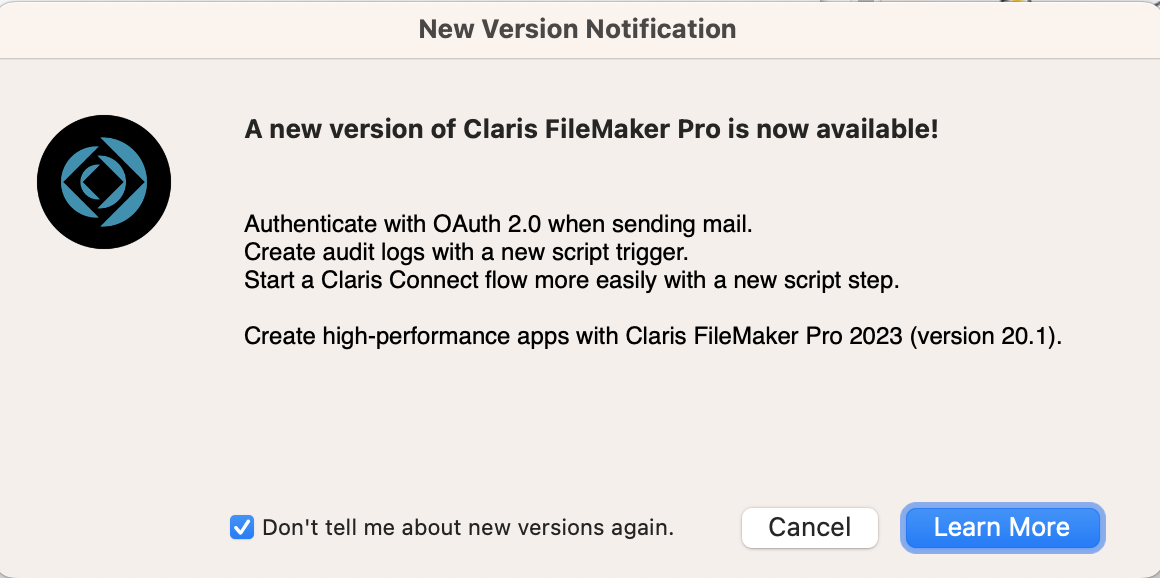
Task: Click the bold new version available headline
Action: point(591,130)
